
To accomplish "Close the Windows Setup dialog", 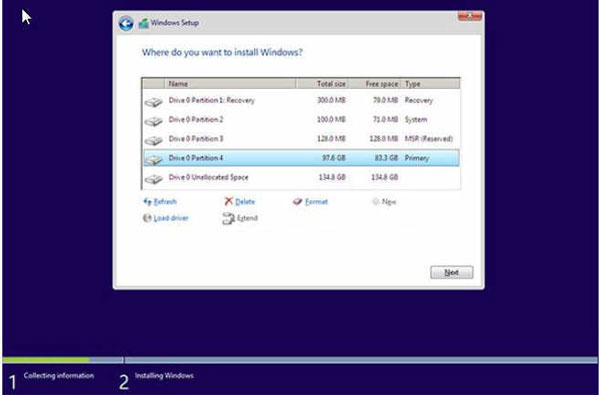I will tap(470, 16).
